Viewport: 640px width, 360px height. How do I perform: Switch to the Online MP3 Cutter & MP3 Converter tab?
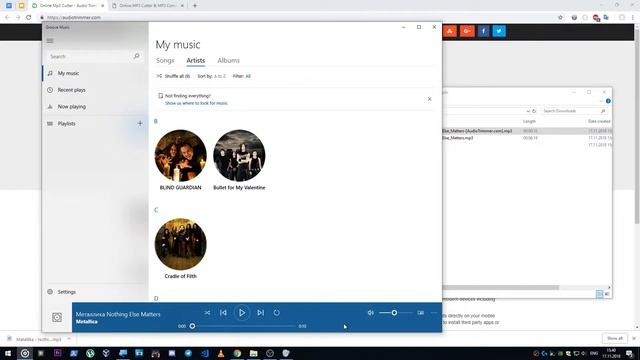click(148, 6)
